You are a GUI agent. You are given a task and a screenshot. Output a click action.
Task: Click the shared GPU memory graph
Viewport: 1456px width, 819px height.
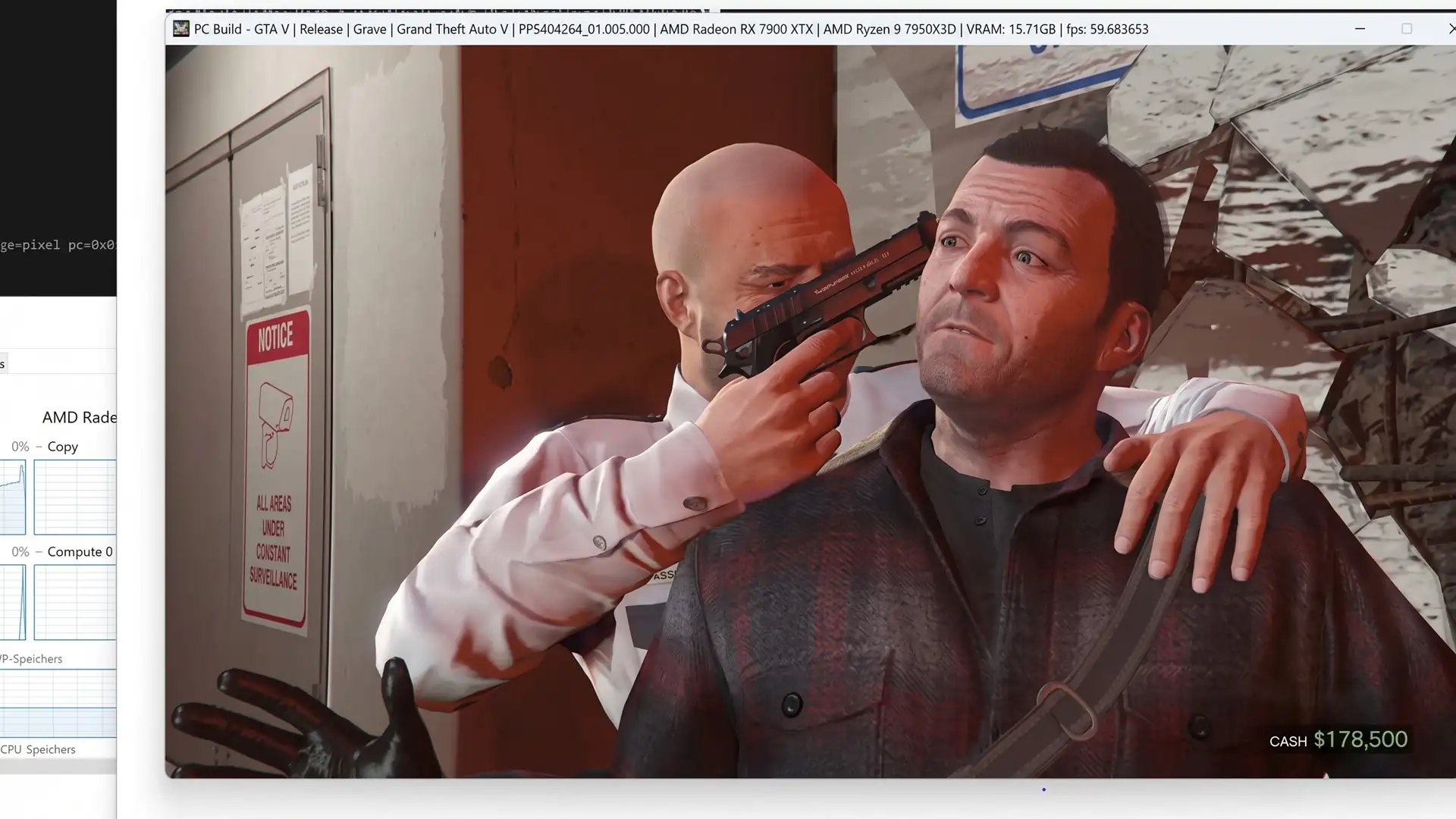(x=58, y=702)
